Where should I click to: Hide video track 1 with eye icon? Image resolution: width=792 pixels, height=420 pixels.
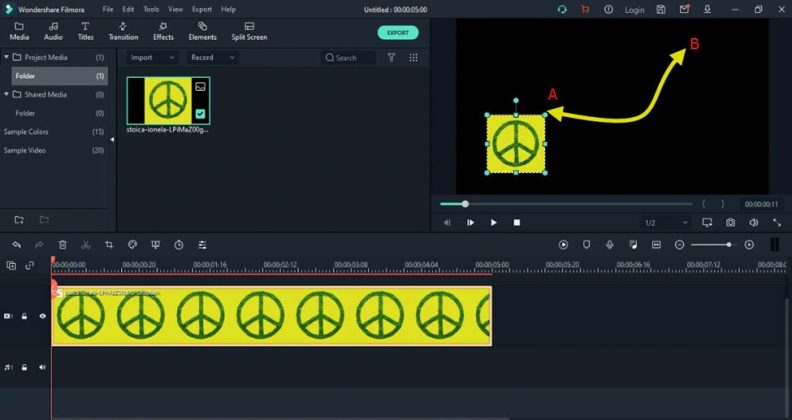(42, 316)
